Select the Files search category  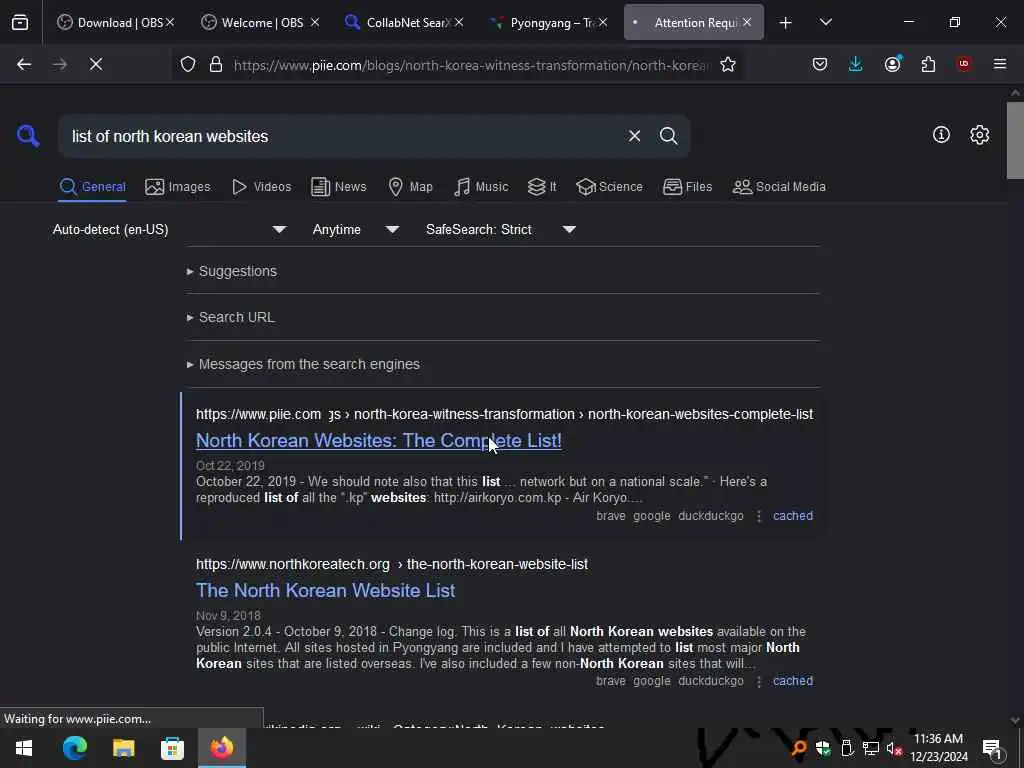[x=687, y=187]
